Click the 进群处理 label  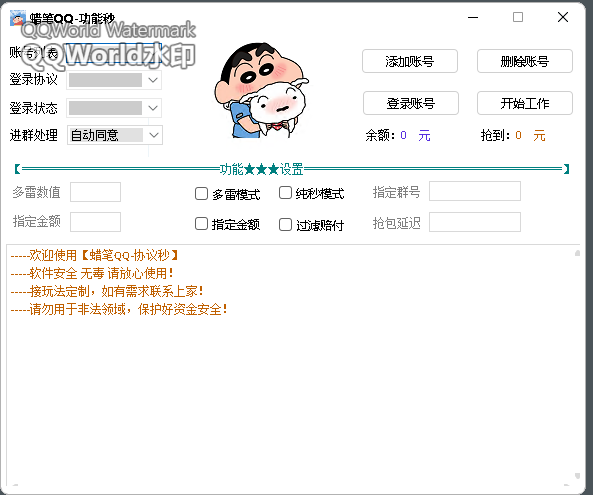click(x=34, y=135)
